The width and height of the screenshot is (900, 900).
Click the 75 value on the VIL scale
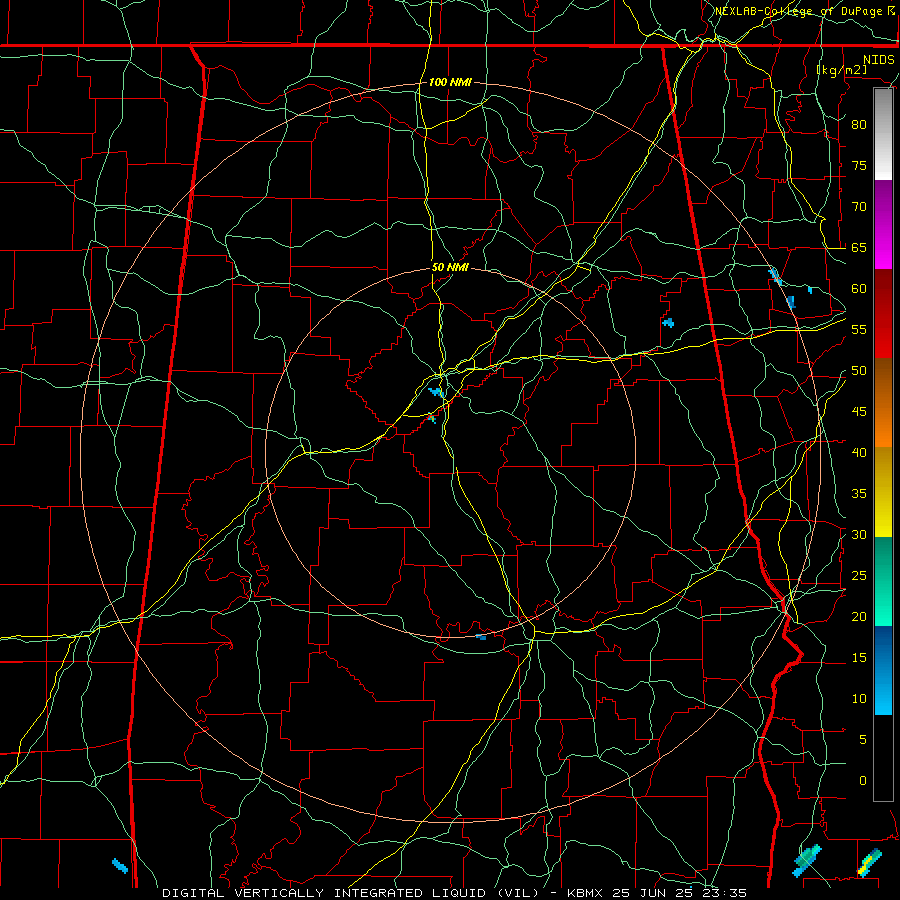click(859, 165)
